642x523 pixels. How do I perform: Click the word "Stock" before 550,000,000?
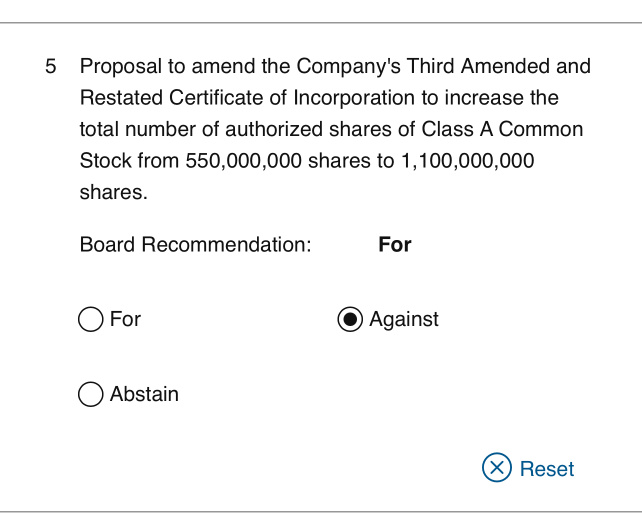[x=105, y=162]
